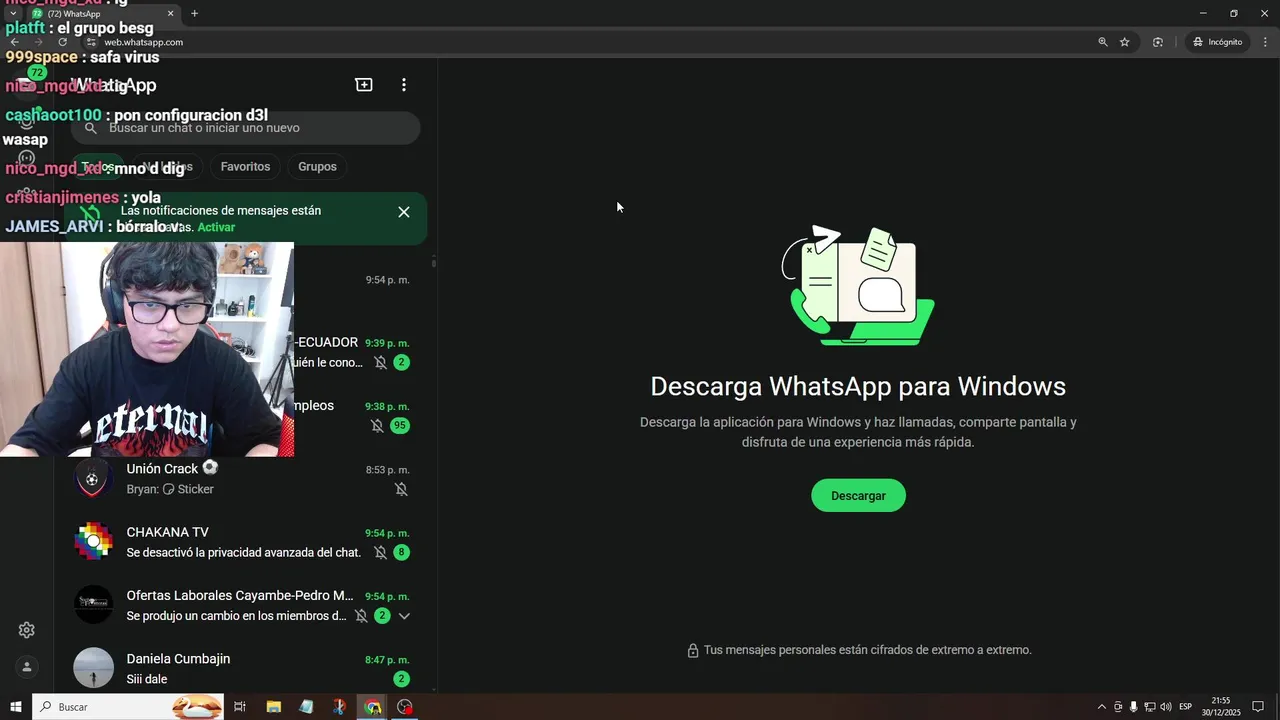Open File Explorer from the taskbar
Viewport: 1280px width, 720px height.
point(273,707)
